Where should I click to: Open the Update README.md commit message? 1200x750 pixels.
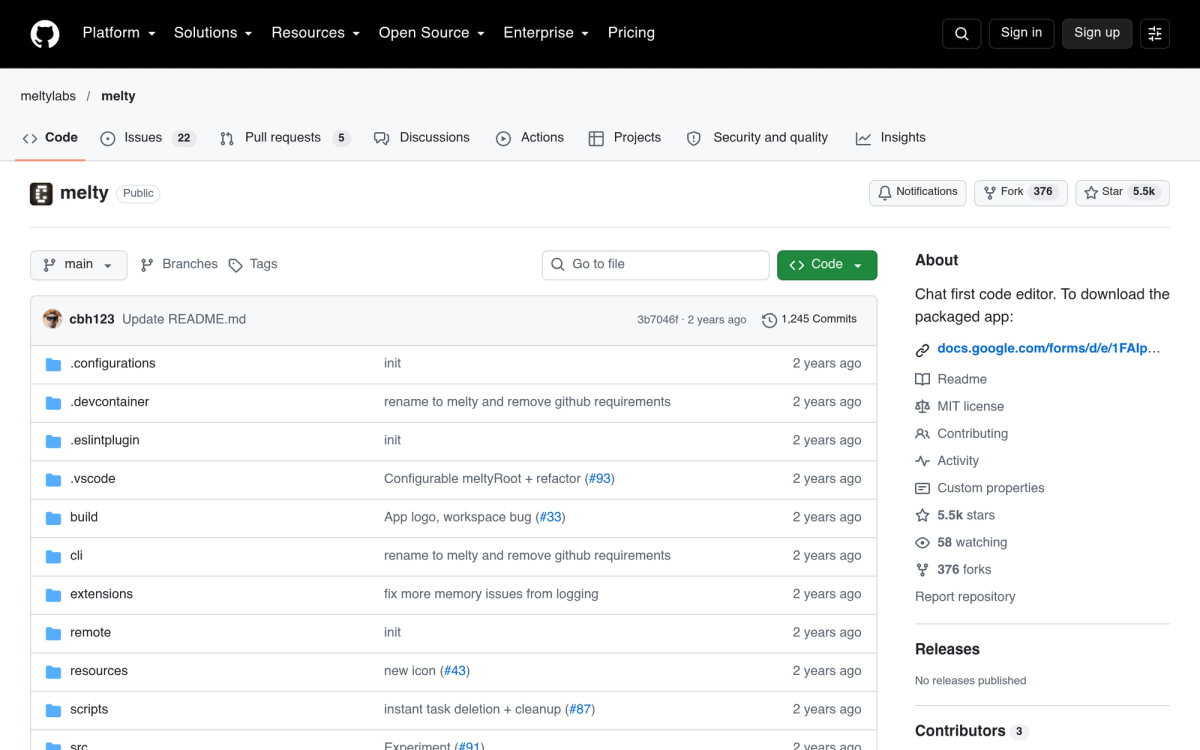[x=184, y=319]
